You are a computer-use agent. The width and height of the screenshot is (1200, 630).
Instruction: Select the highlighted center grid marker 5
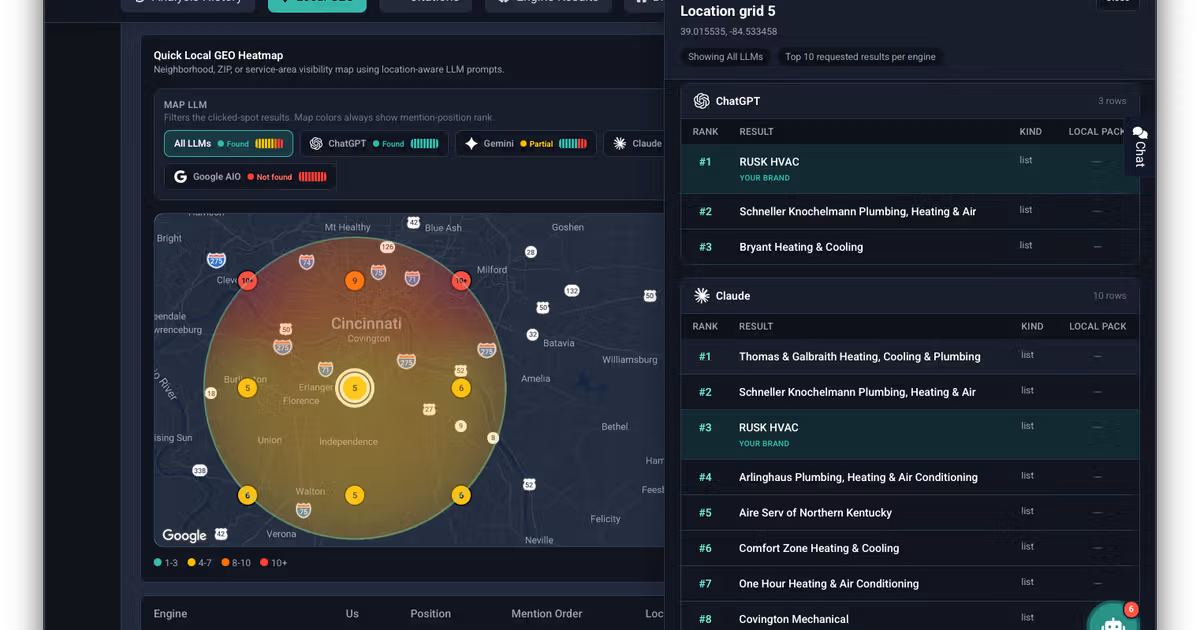click(x=354, y=388)
